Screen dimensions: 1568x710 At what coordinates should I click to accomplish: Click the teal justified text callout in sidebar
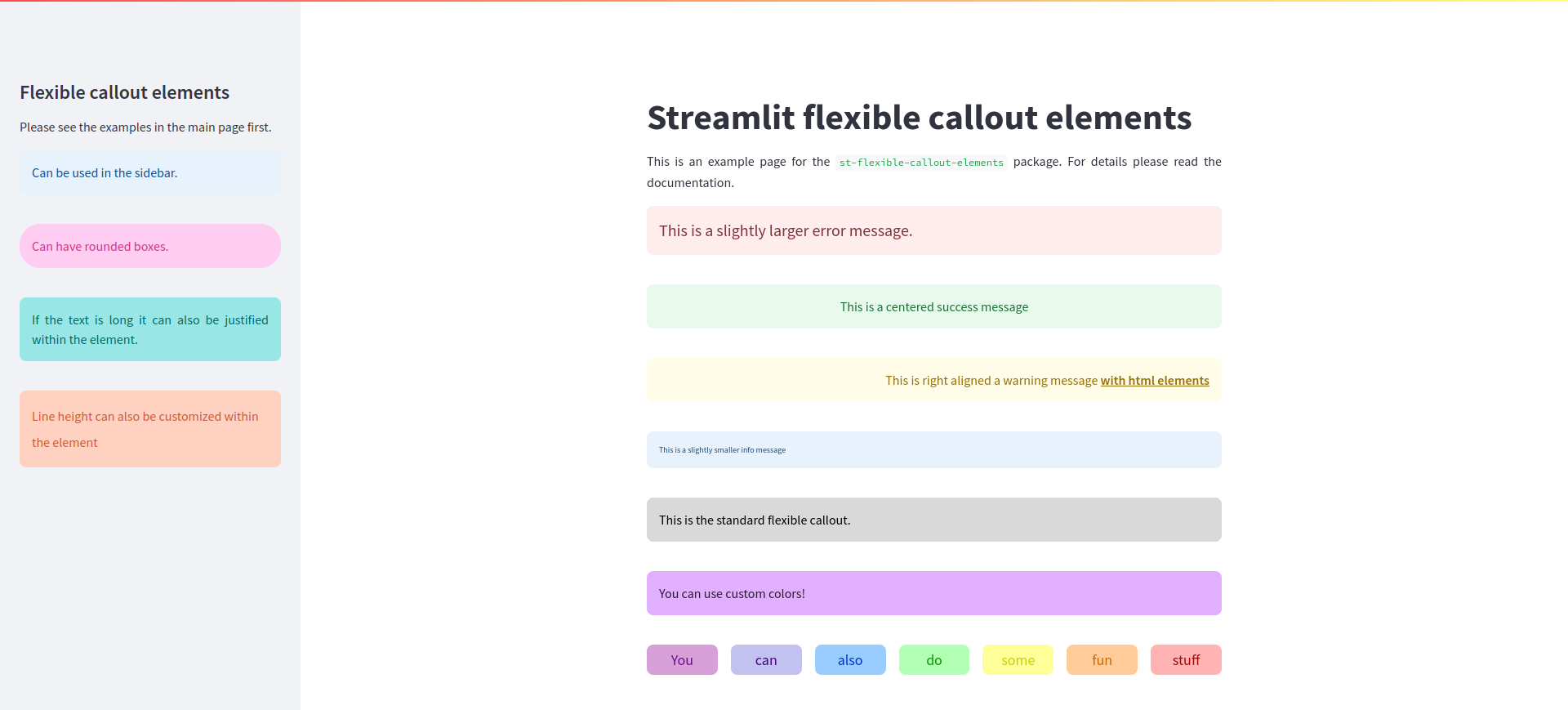[149, 329]
